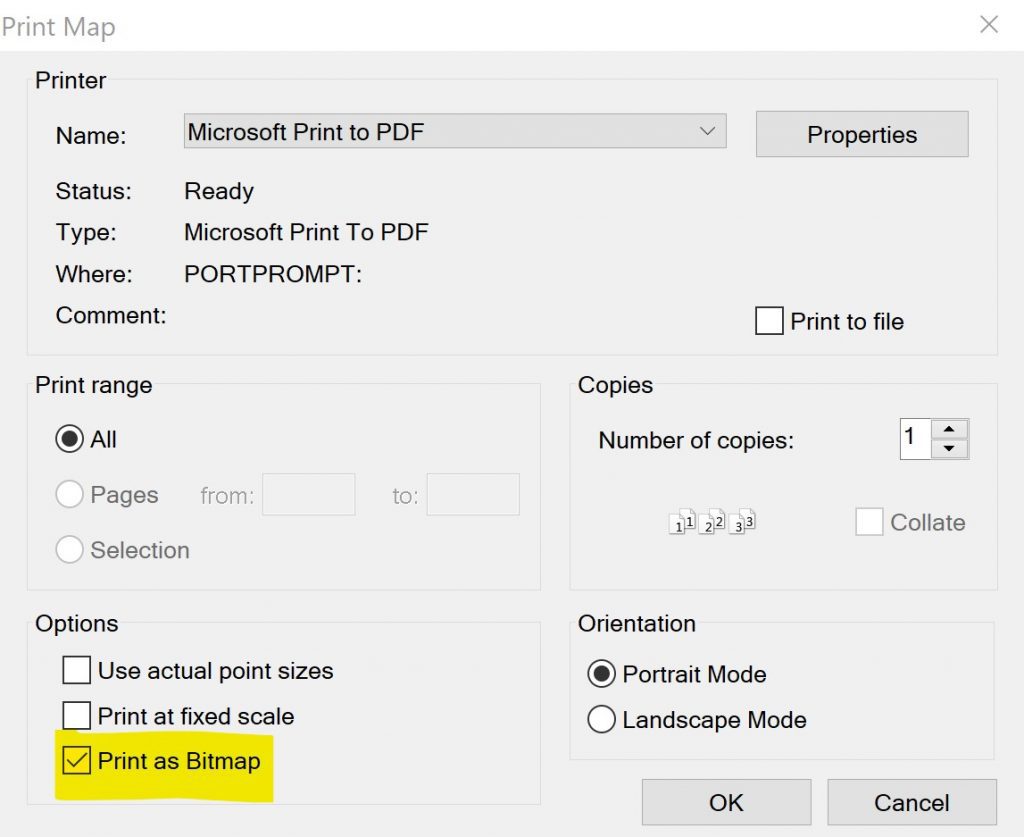Click the from page input field
This screenshot has height=837, width=1024.
tap(308, 494)
